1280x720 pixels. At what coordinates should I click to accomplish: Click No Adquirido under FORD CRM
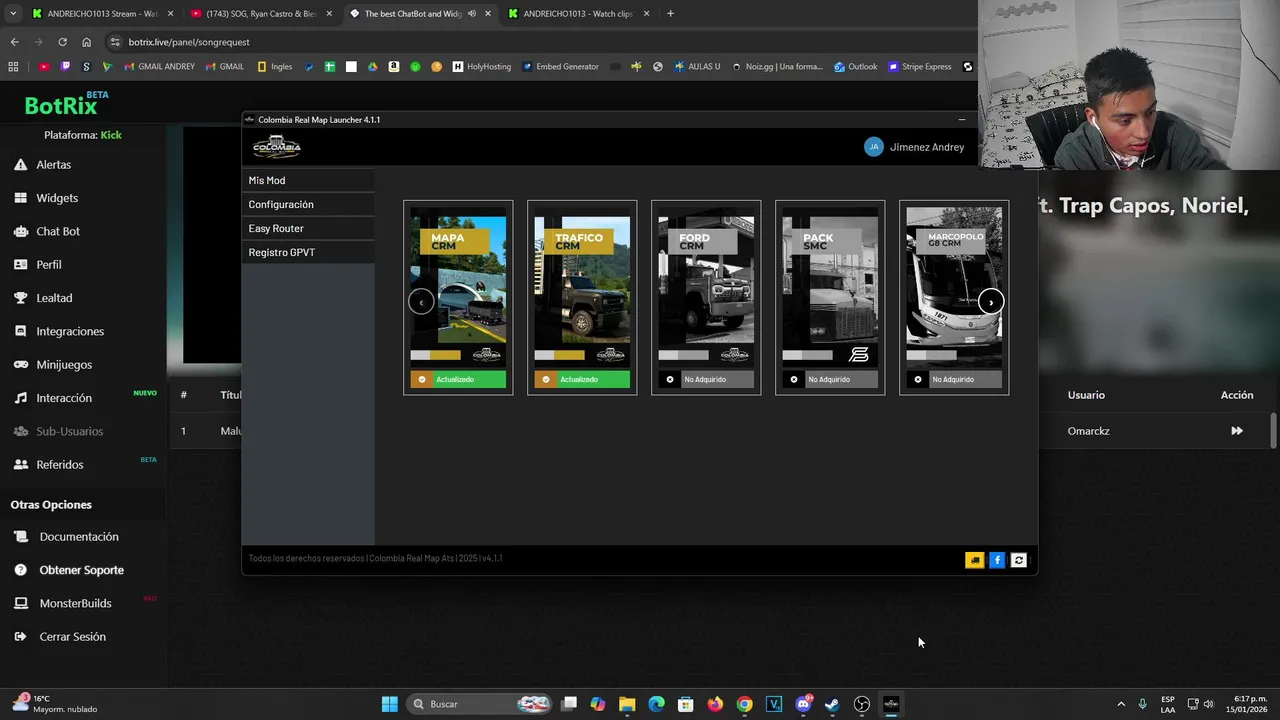(x=706, y=380)
